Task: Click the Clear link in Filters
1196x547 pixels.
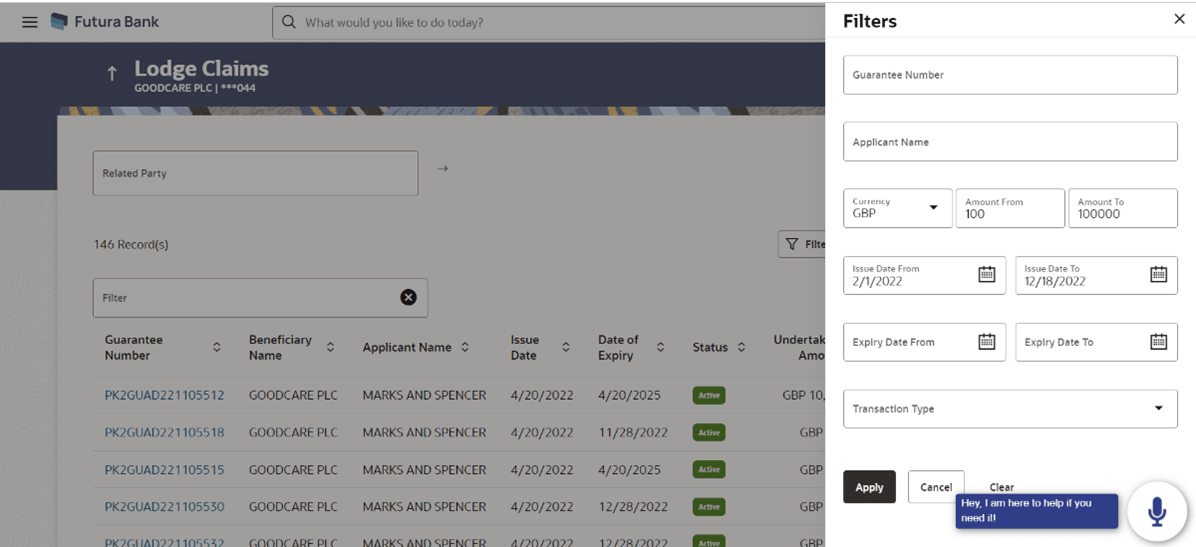Action: point(1001,487)
